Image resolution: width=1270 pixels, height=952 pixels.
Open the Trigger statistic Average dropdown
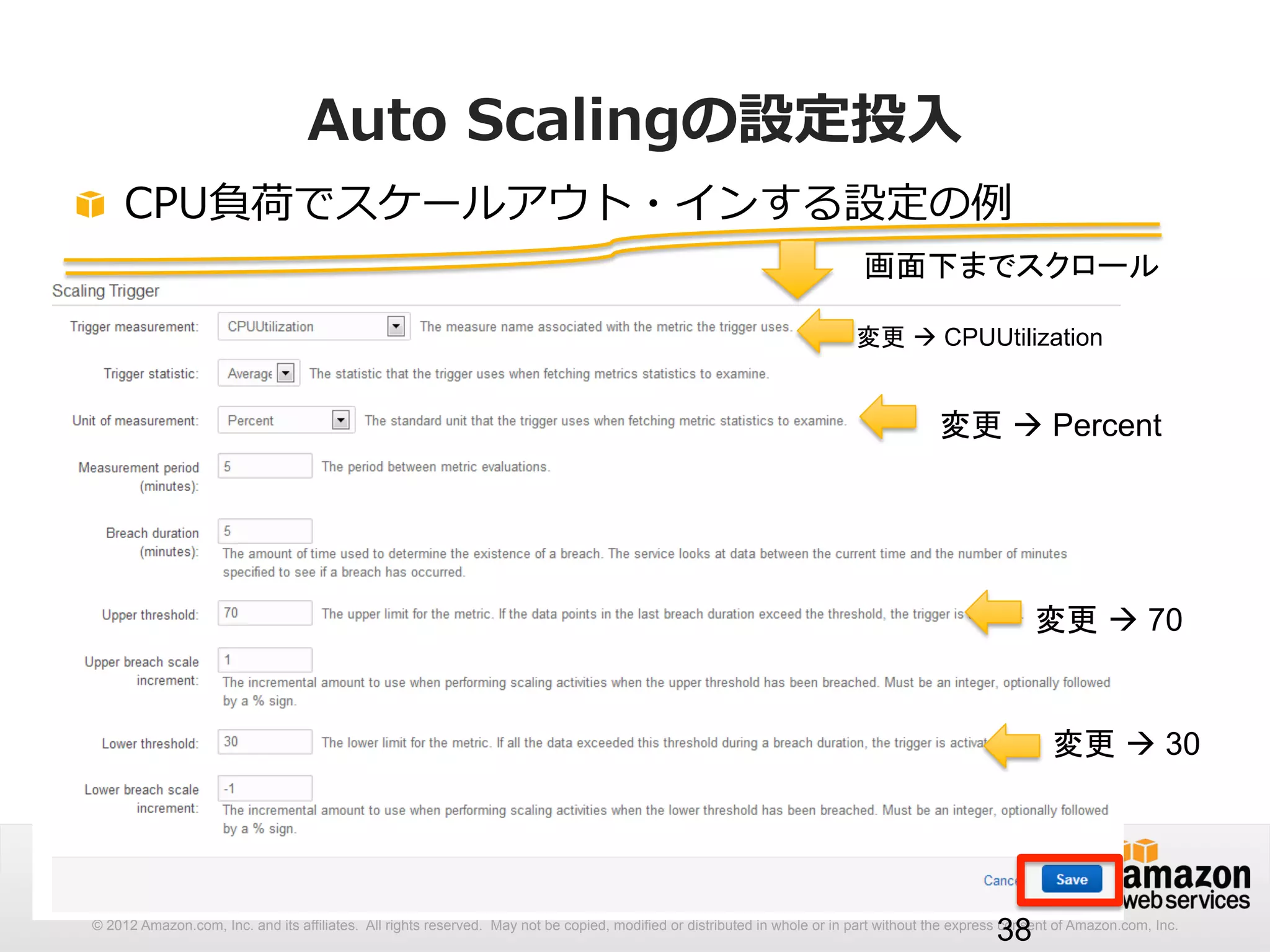[x=259, y=373]
